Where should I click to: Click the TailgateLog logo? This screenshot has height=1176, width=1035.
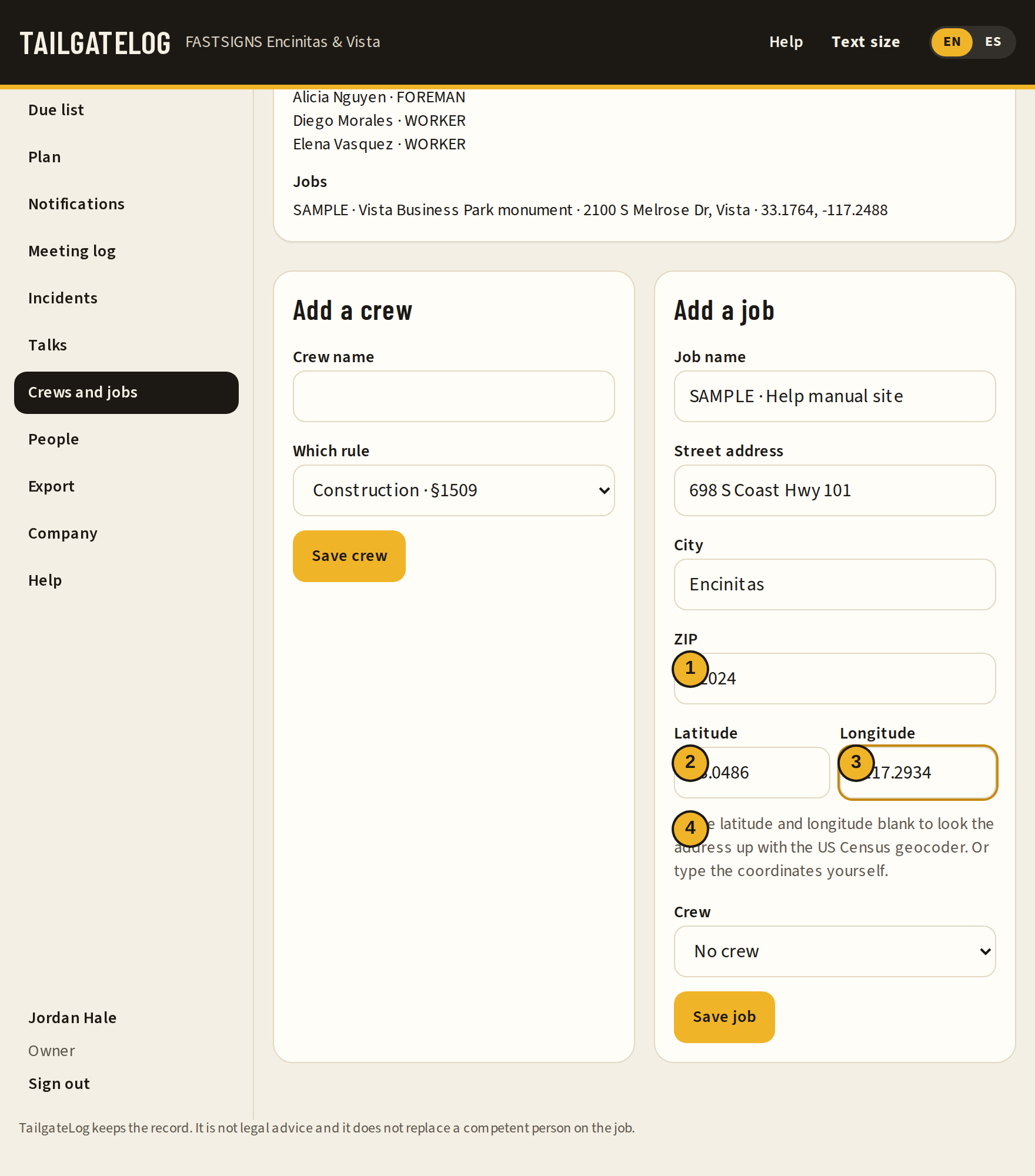pyautogui.click(x=95, y=43)
